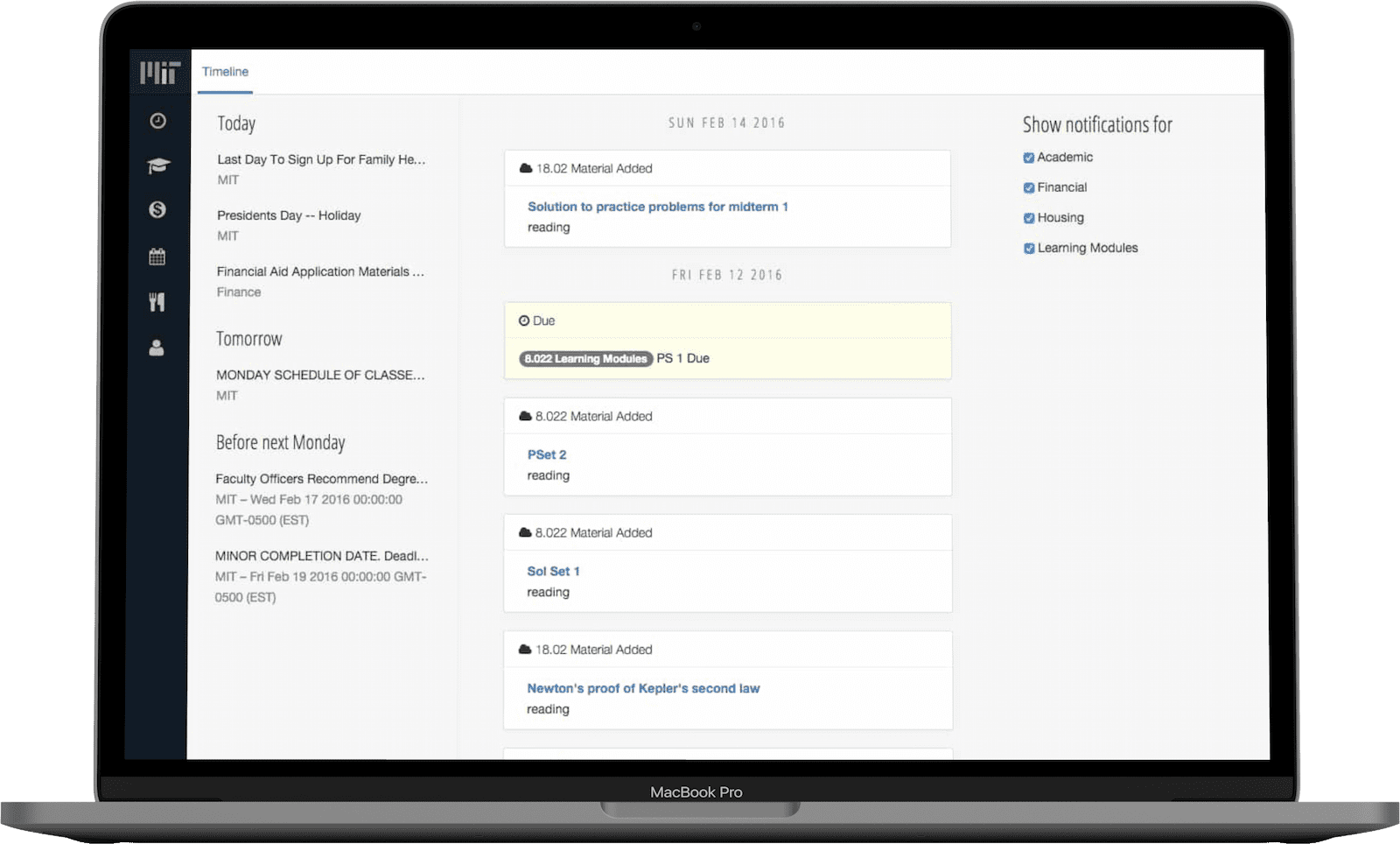Open the clock timeline icon in sidebar

tap(157, 121)
